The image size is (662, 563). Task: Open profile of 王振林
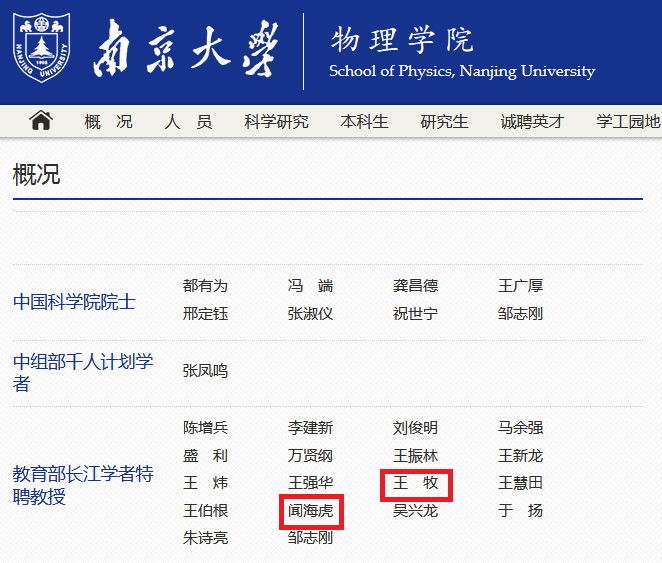[x=415, y=455]
